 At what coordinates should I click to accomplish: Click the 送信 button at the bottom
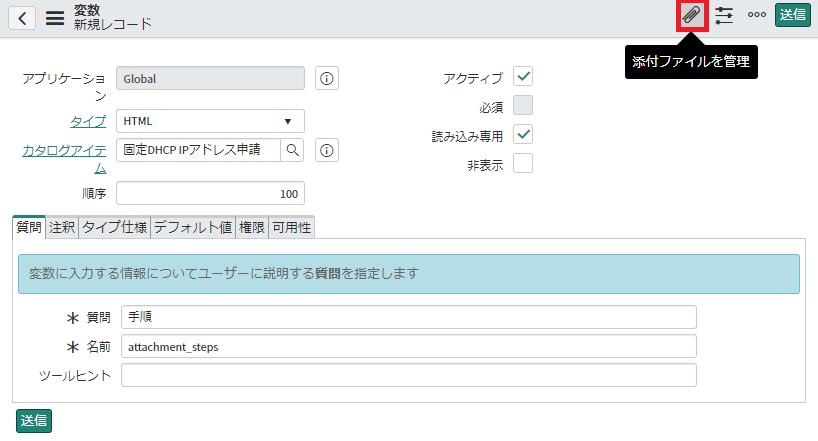tap(34, 421)
